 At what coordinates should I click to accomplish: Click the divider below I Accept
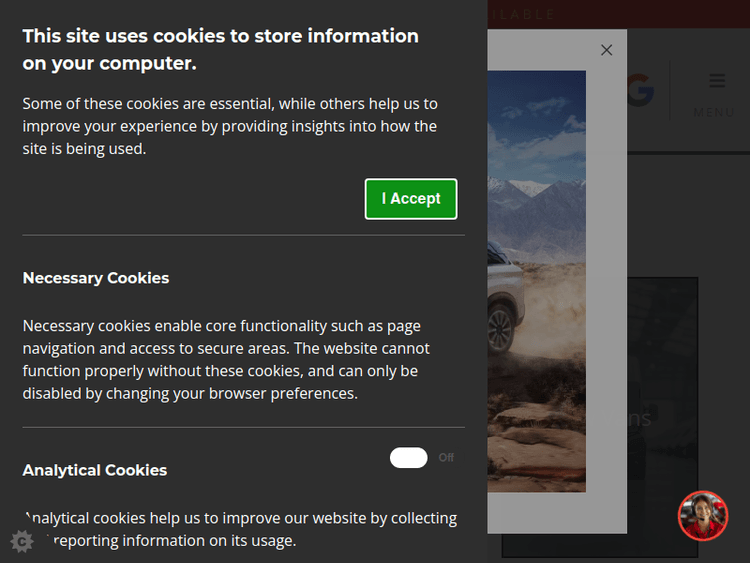[243, 236]
